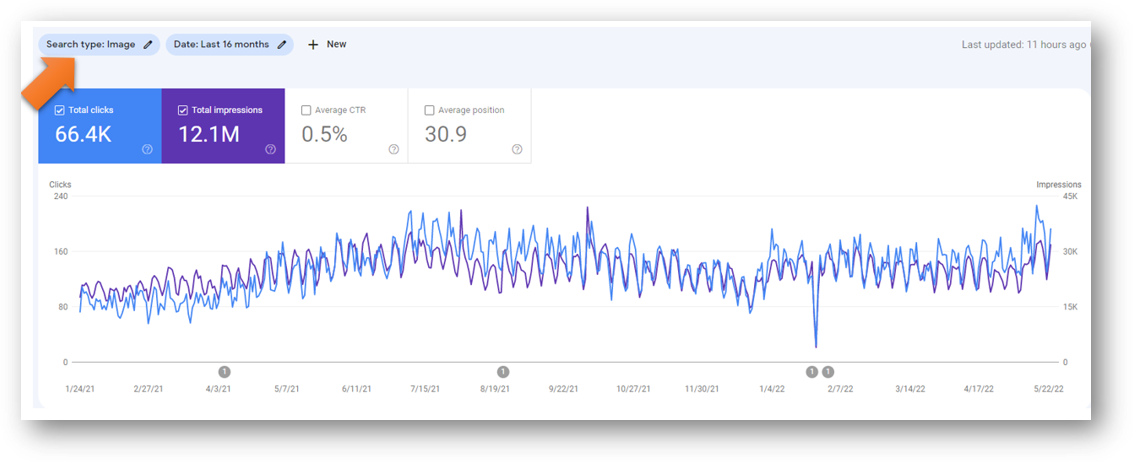Open help icon on Average CTR card

(x=394, y=149)
